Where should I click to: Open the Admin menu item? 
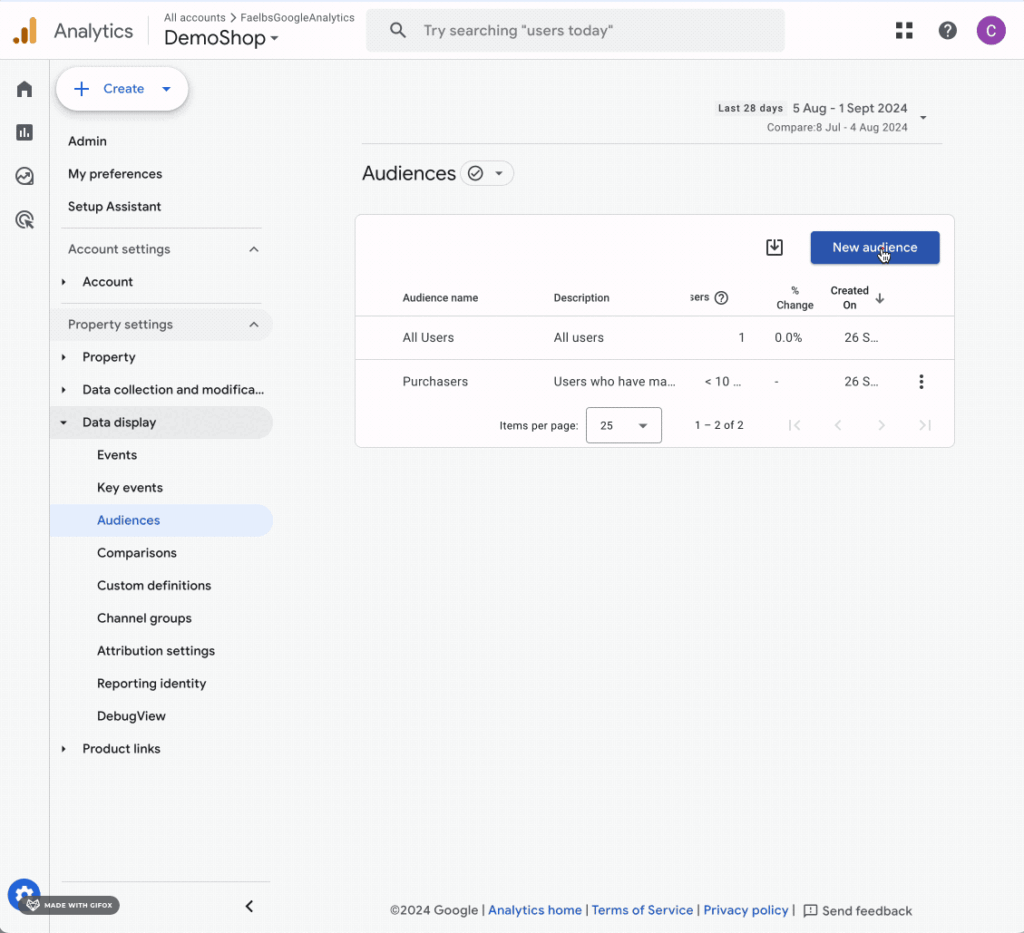[87, 141]
